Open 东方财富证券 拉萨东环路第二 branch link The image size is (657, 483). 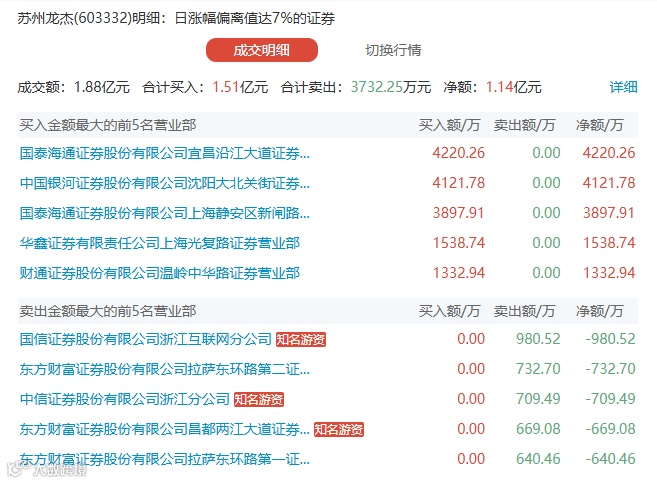pos(165,369)
